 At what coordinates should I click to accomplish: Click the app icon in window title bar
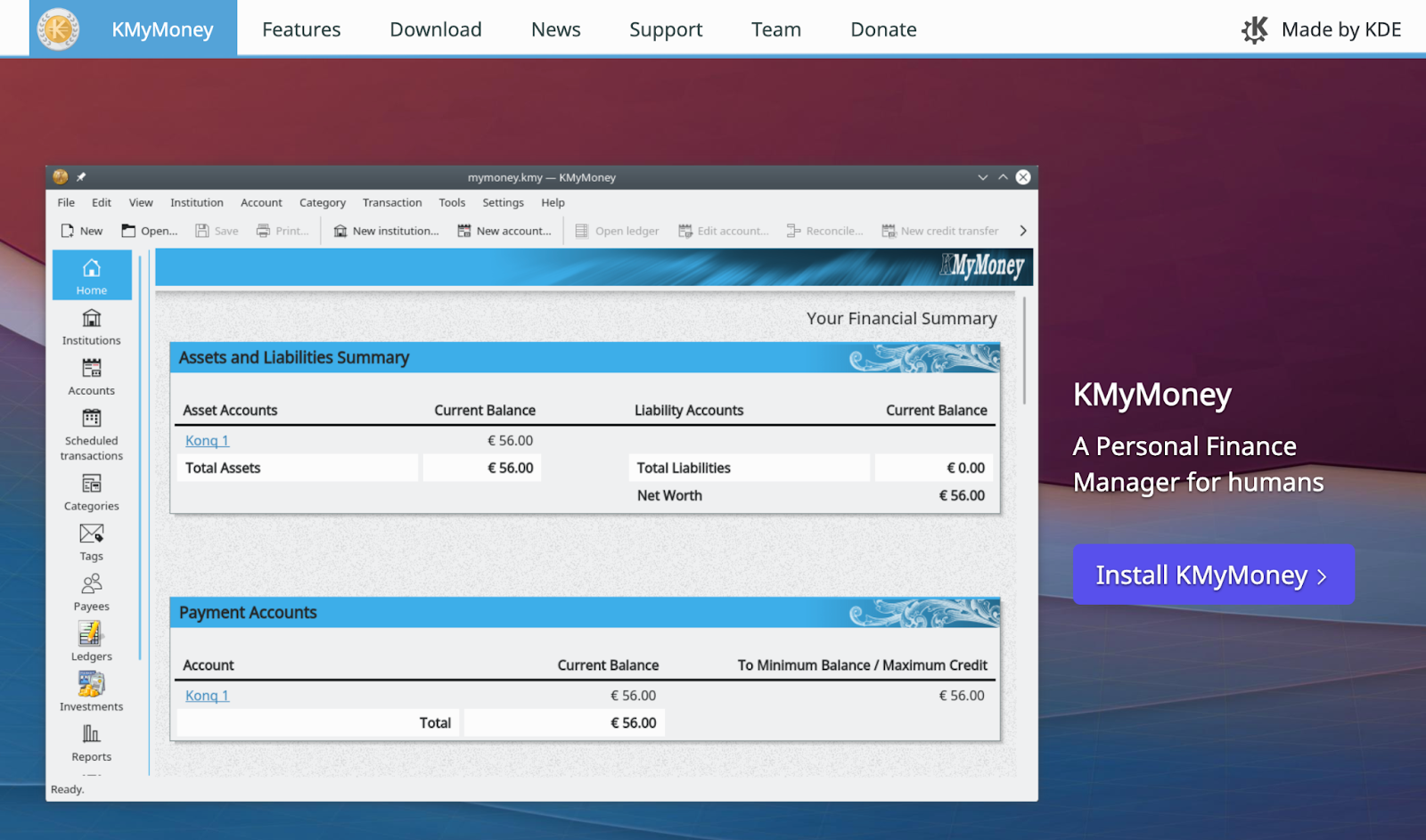pyautogui.click(x=61, y=177)
